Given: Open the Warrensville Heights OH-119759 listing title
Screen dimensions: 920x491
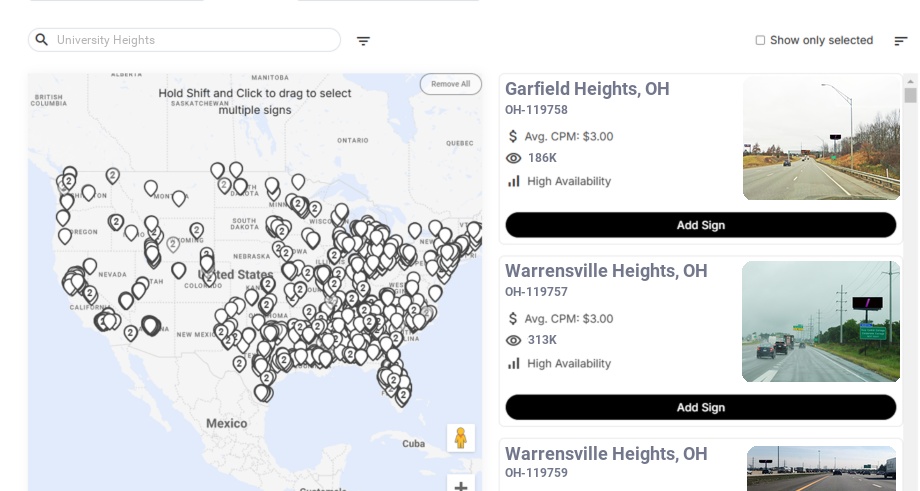Looking at the screenshot, I should 606,454.
